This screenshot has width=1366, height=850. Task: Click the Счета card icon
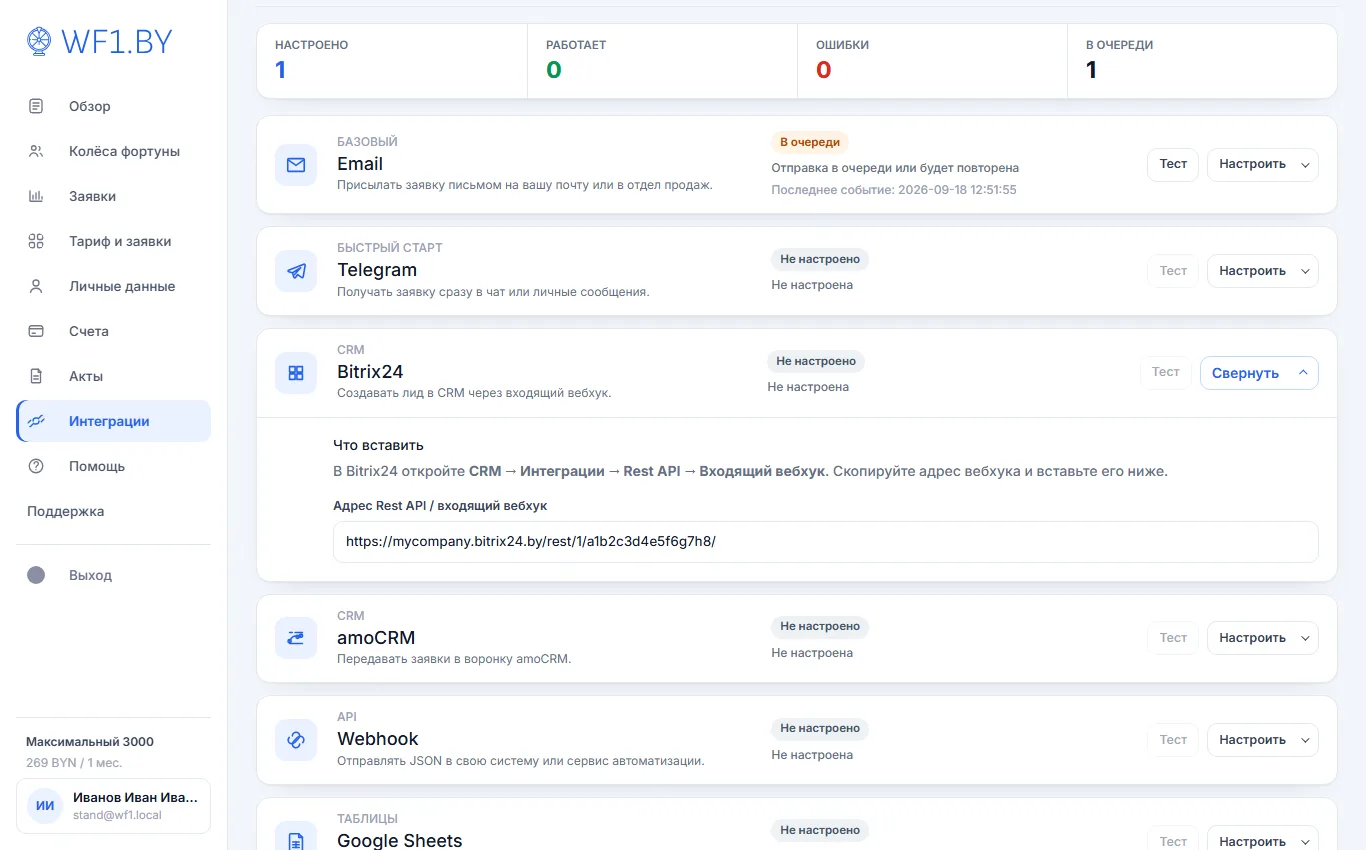(x=36, y=331)
